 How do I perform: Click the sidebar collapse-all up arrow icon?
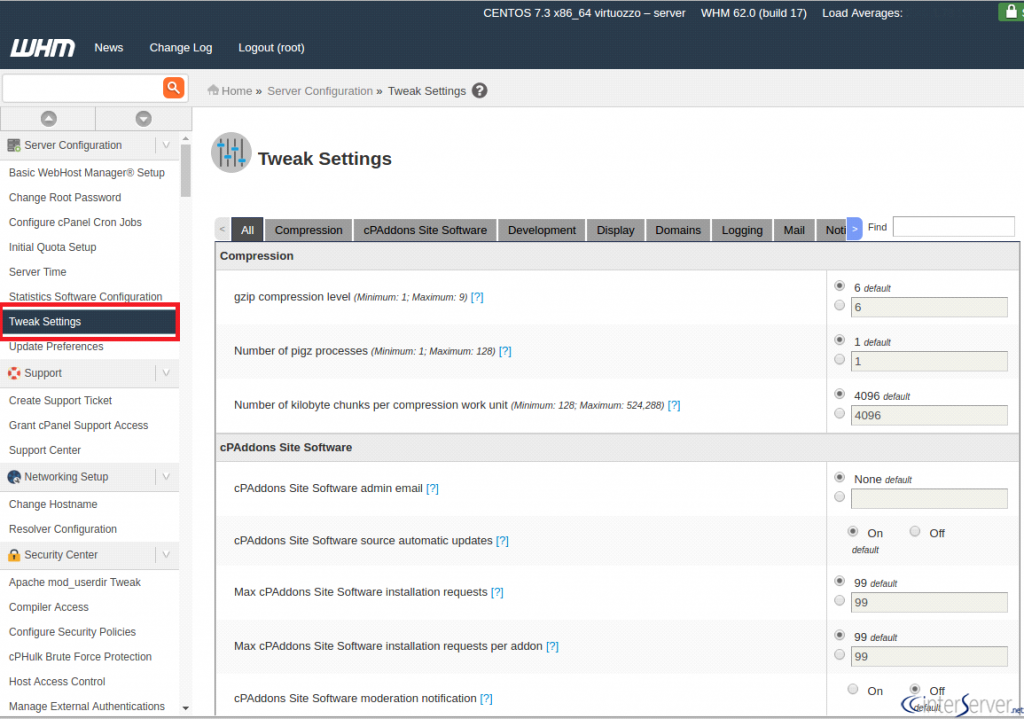tap(48, 118)
